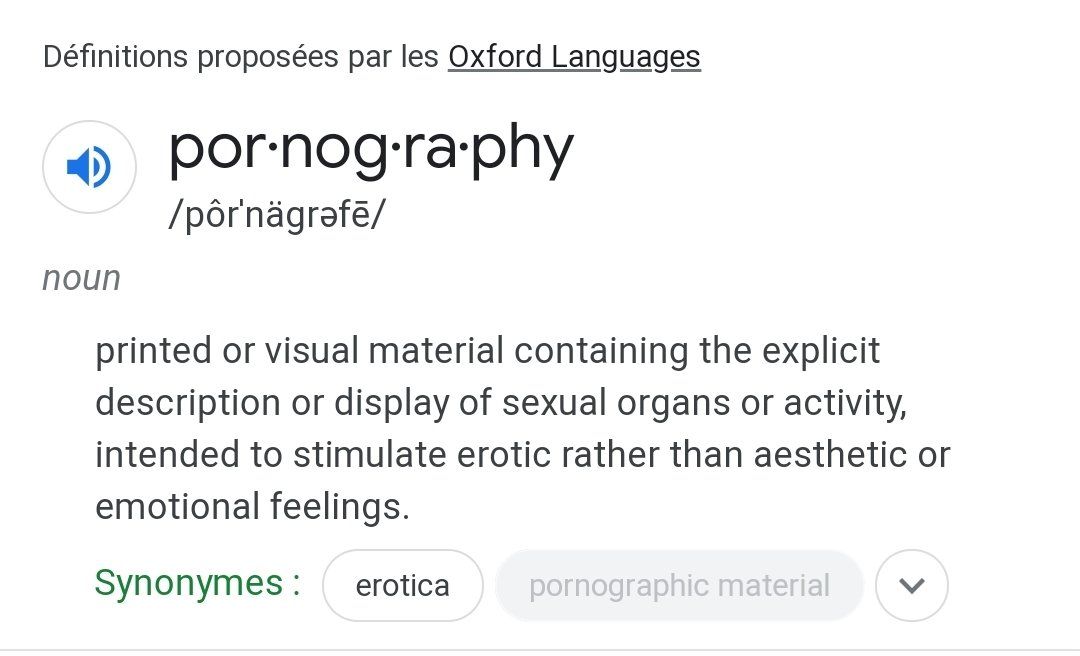Click the word "description" in the definition
Viewport: 1080px width, 656px height.
click(187, 403)
